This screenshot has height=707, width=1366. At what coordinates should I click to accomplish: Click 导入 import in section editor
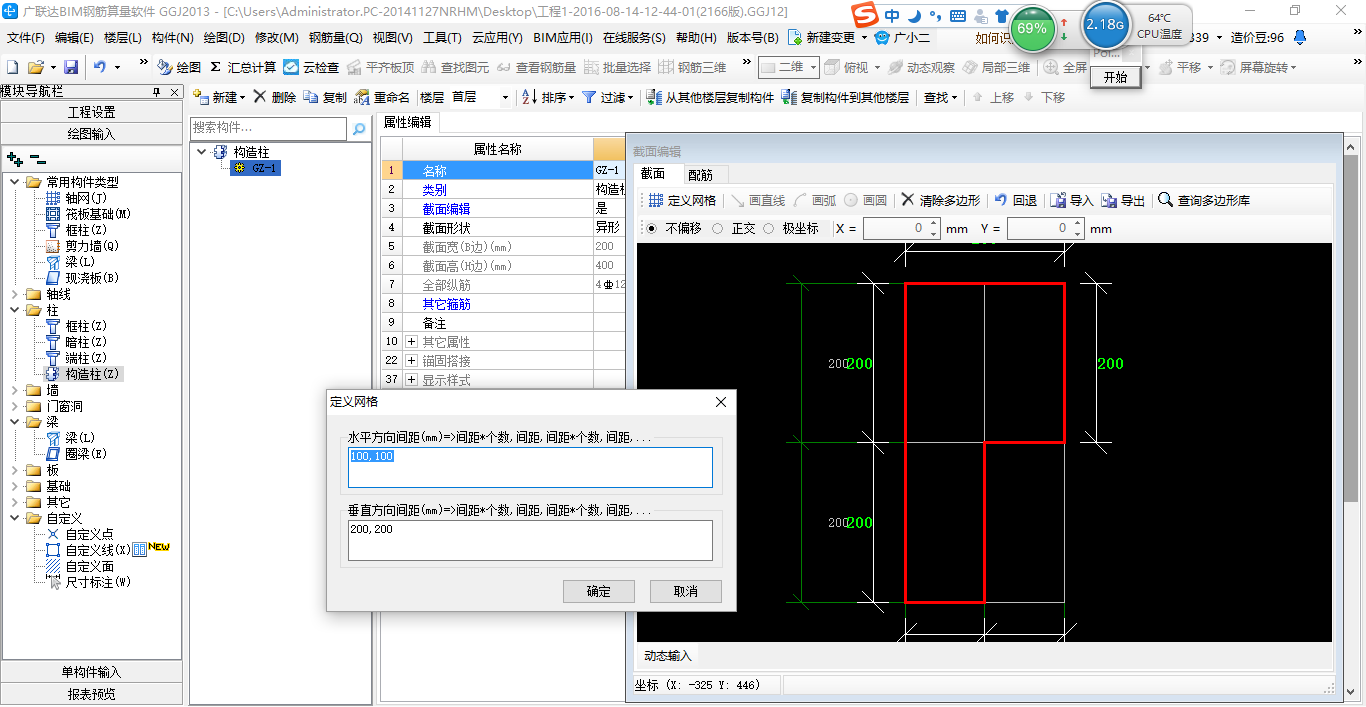pyautogui.click(x=1072, y=200)
